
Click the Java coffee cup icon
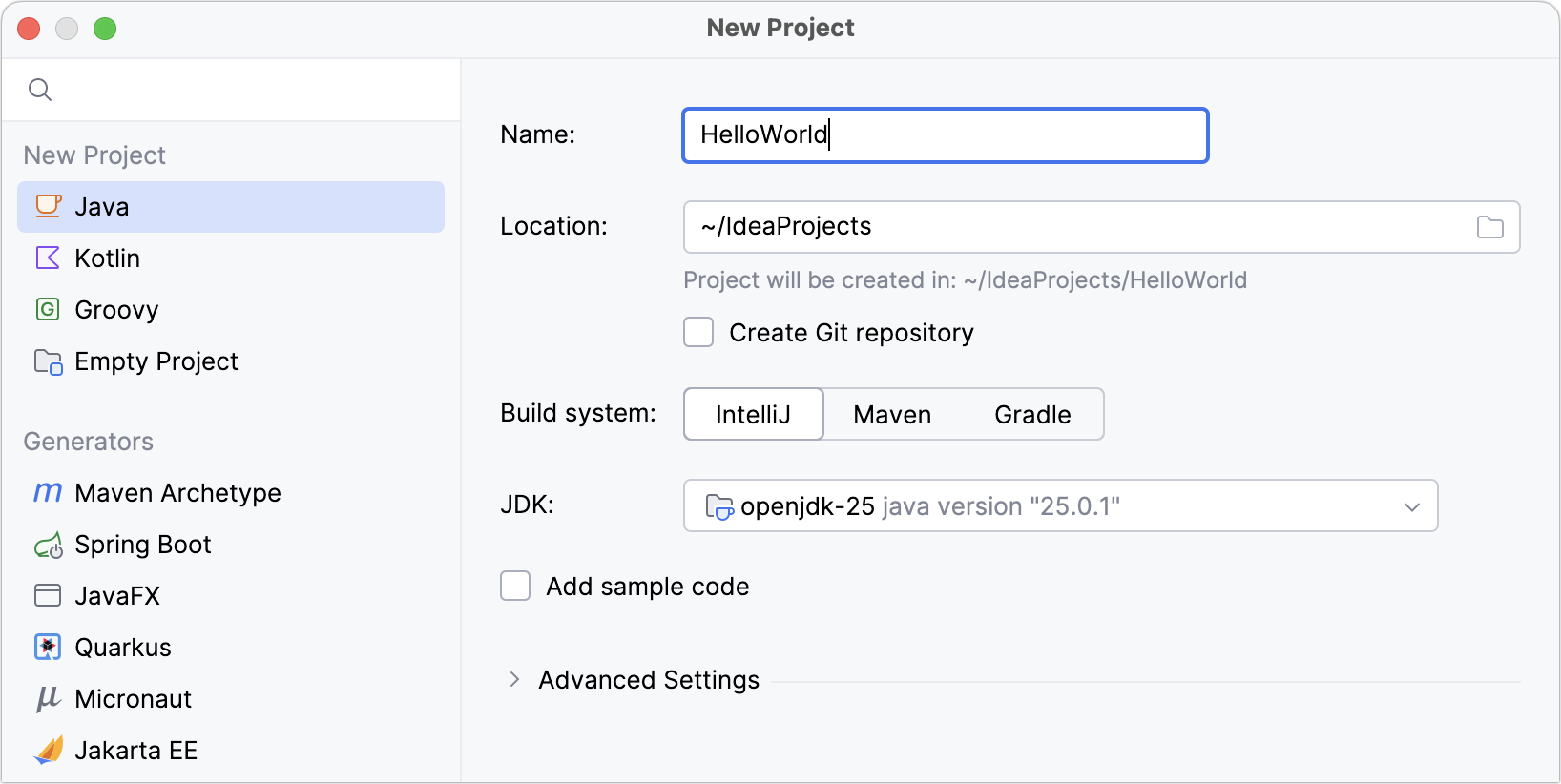[x=48, y=206]
